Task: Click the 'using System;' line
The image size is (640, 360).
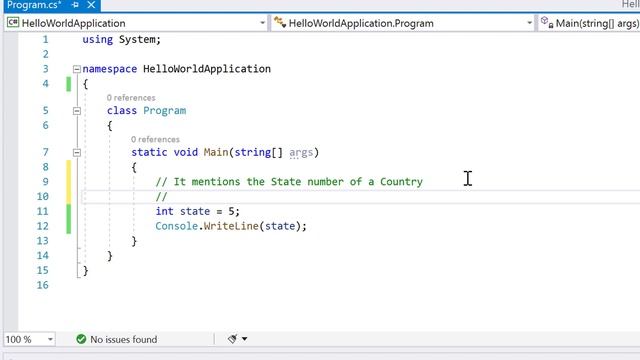Action: coord(122,40)
